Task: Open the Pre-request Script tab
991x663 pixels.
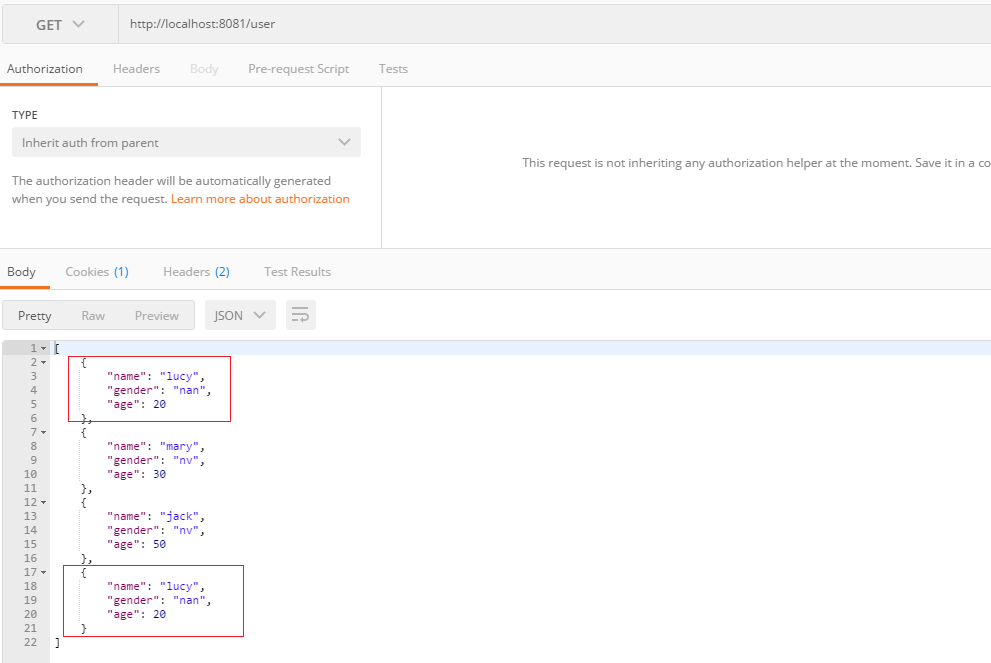Action: click(x=298, y=69)
